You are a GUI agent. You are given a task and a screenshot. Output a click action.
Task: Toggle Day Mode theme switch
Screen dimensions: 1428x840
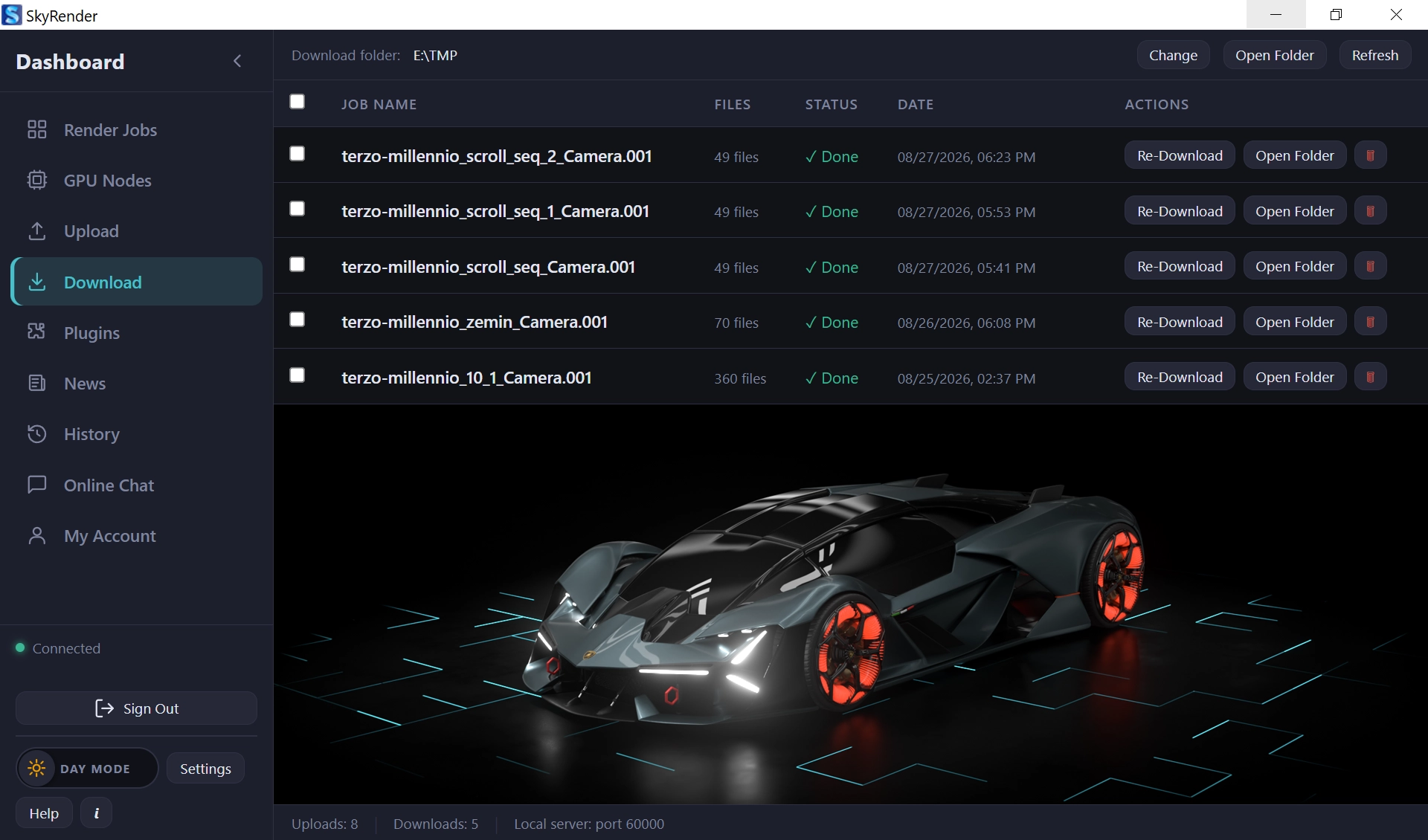[x=87, y=768]
